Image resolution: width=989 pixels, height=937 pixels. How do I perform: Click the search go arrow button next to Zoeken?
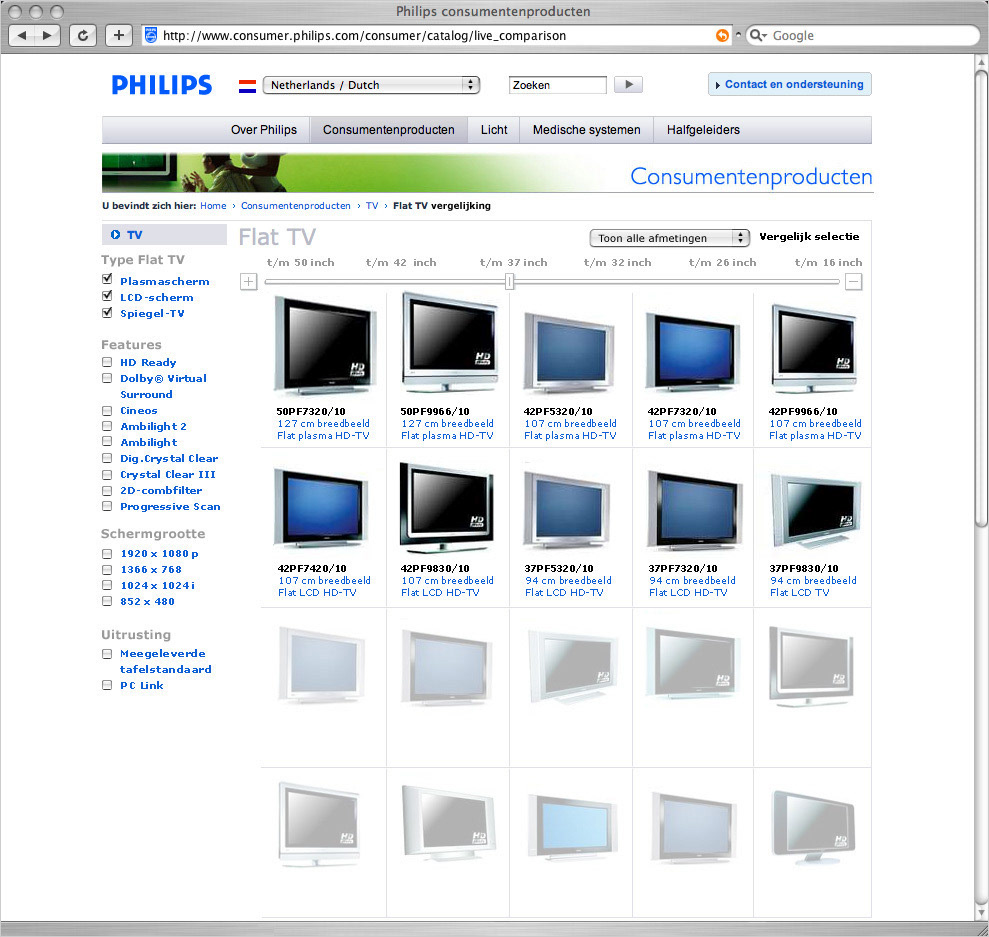(628, 84)
